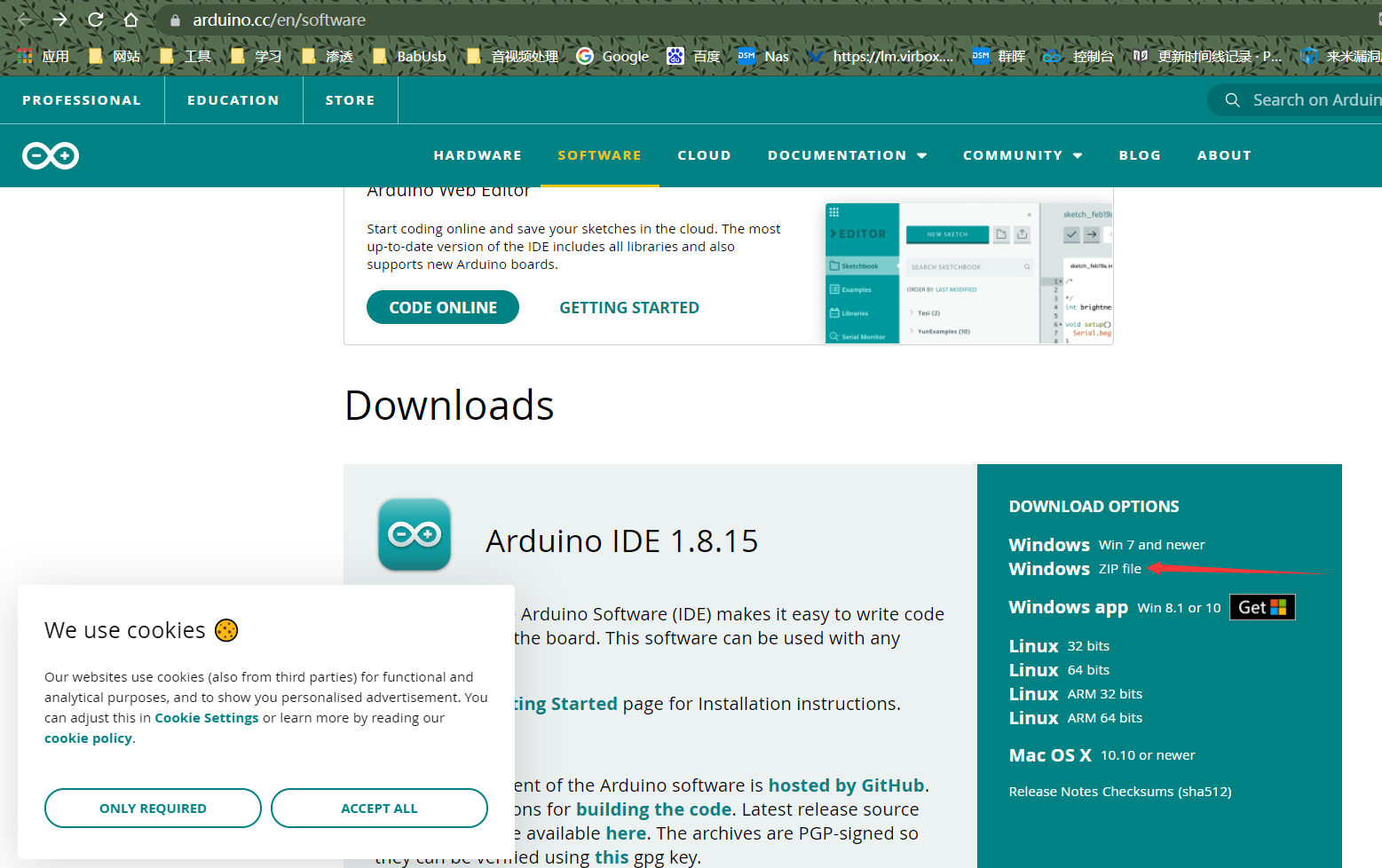
Task: Click the browser forward arrow
Action: [x=59, y=20]
